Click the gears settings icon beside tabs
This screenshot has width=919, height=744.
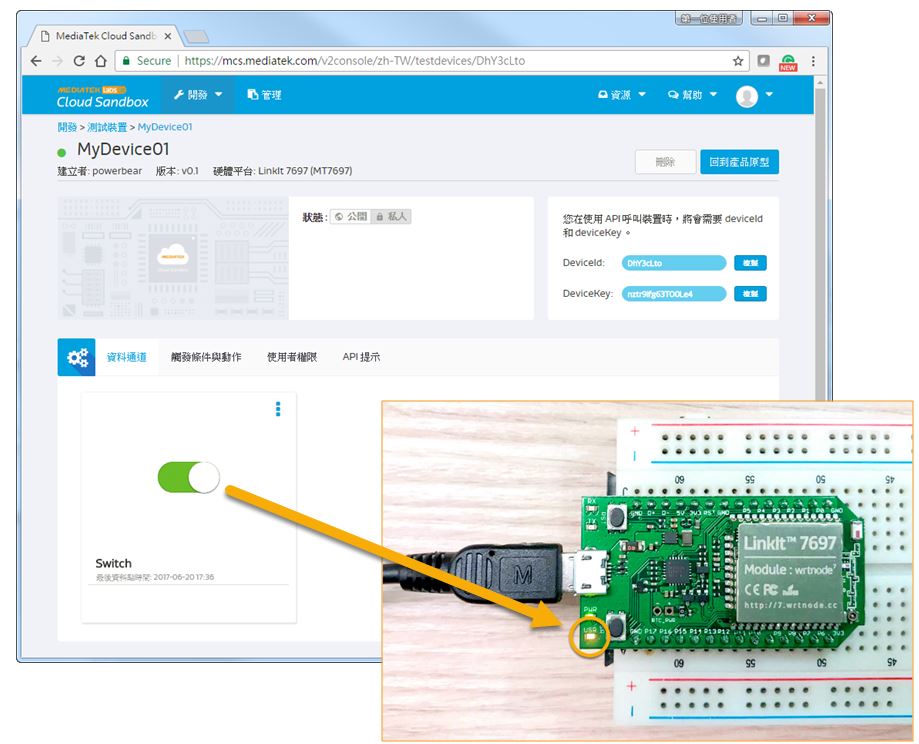pyautogui.click(x=77, y=357)
